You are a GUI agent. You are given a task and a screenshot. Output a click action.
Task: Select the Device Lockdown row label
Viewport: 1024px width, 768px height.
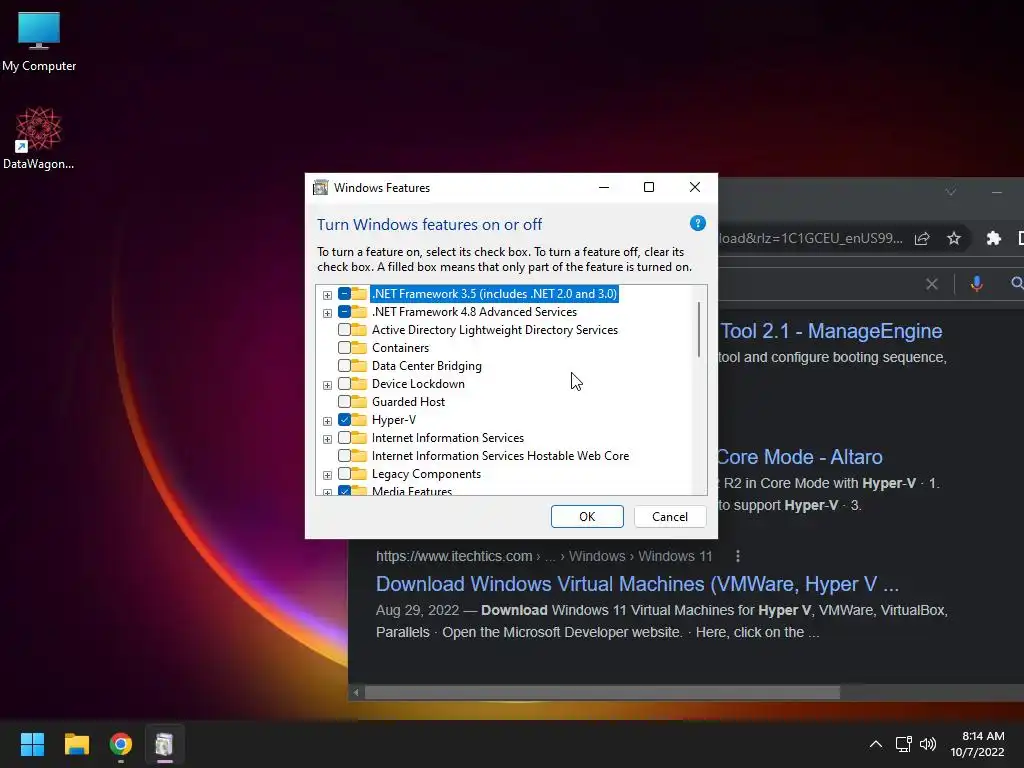pos(418,383)
